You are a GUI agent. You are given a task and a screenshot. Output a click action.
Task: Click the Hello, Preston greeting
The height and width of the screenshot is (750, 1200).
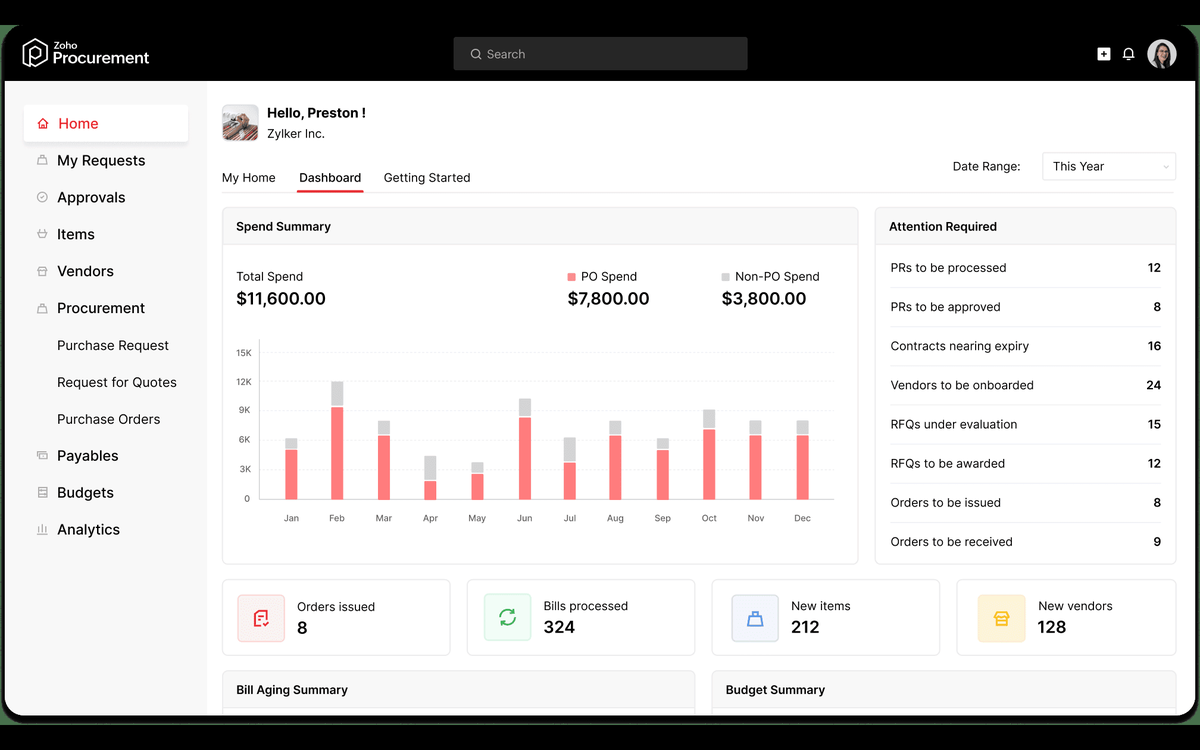pos(316,113)
